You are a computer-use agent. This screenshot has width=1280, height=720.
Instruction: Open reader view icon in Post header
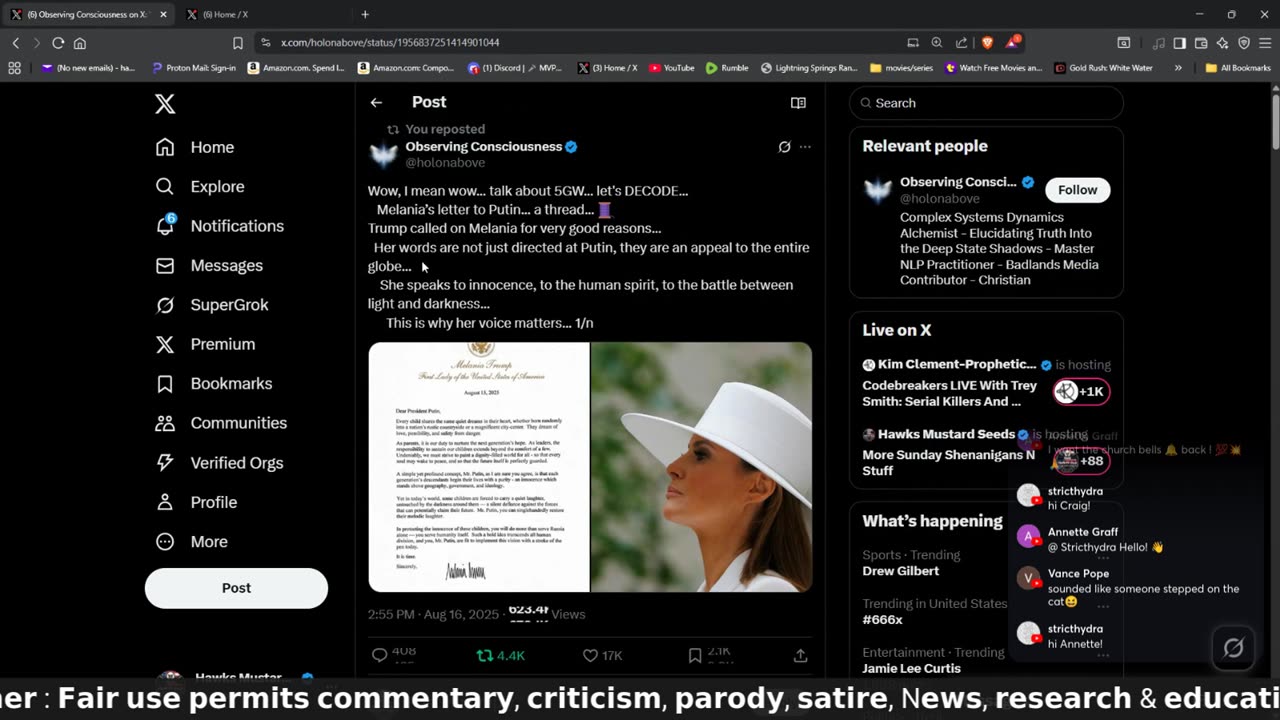[798, 102]
